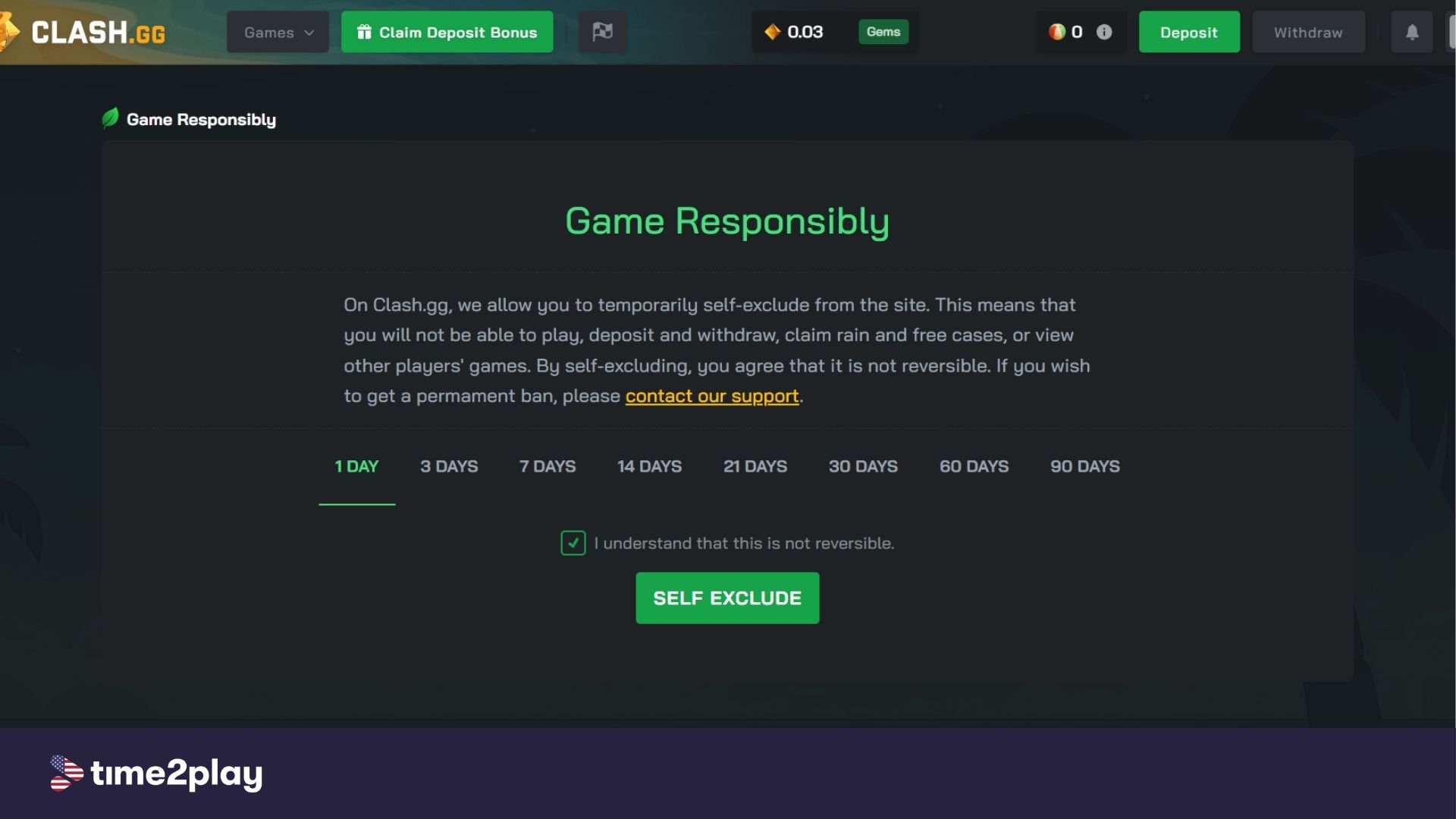The height and width of the screenshot is (819, 1456).
Task: Expand the Games dropdown menu
Action: pyautogui.click(x=278, y=32)
